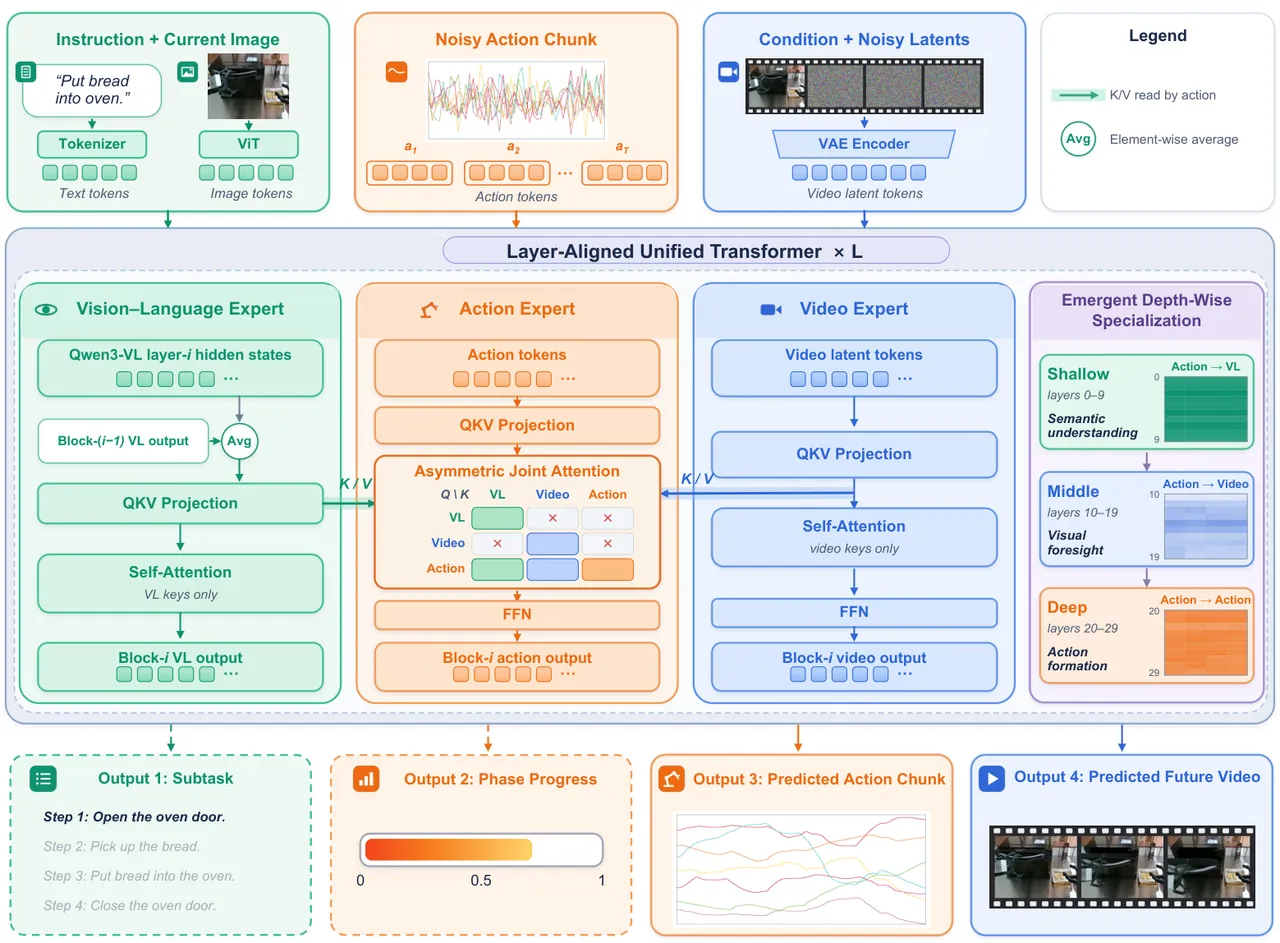The width and height of the screenshot is (1280, 943).
Task: Click the red X in VL row, Video column
Action: [552, 517]
